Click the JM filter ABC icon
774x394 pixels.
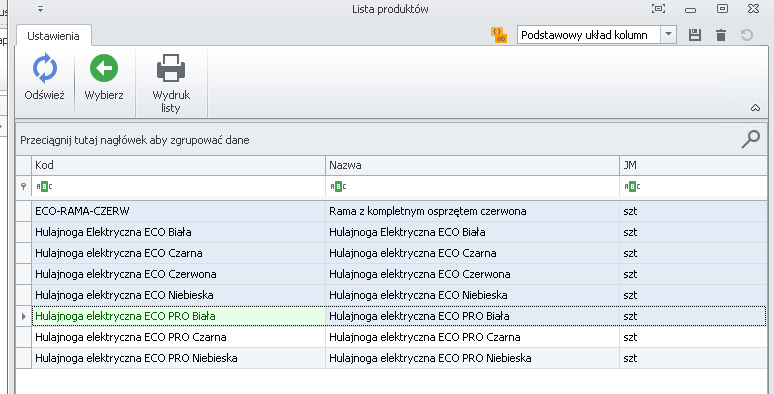632,187
